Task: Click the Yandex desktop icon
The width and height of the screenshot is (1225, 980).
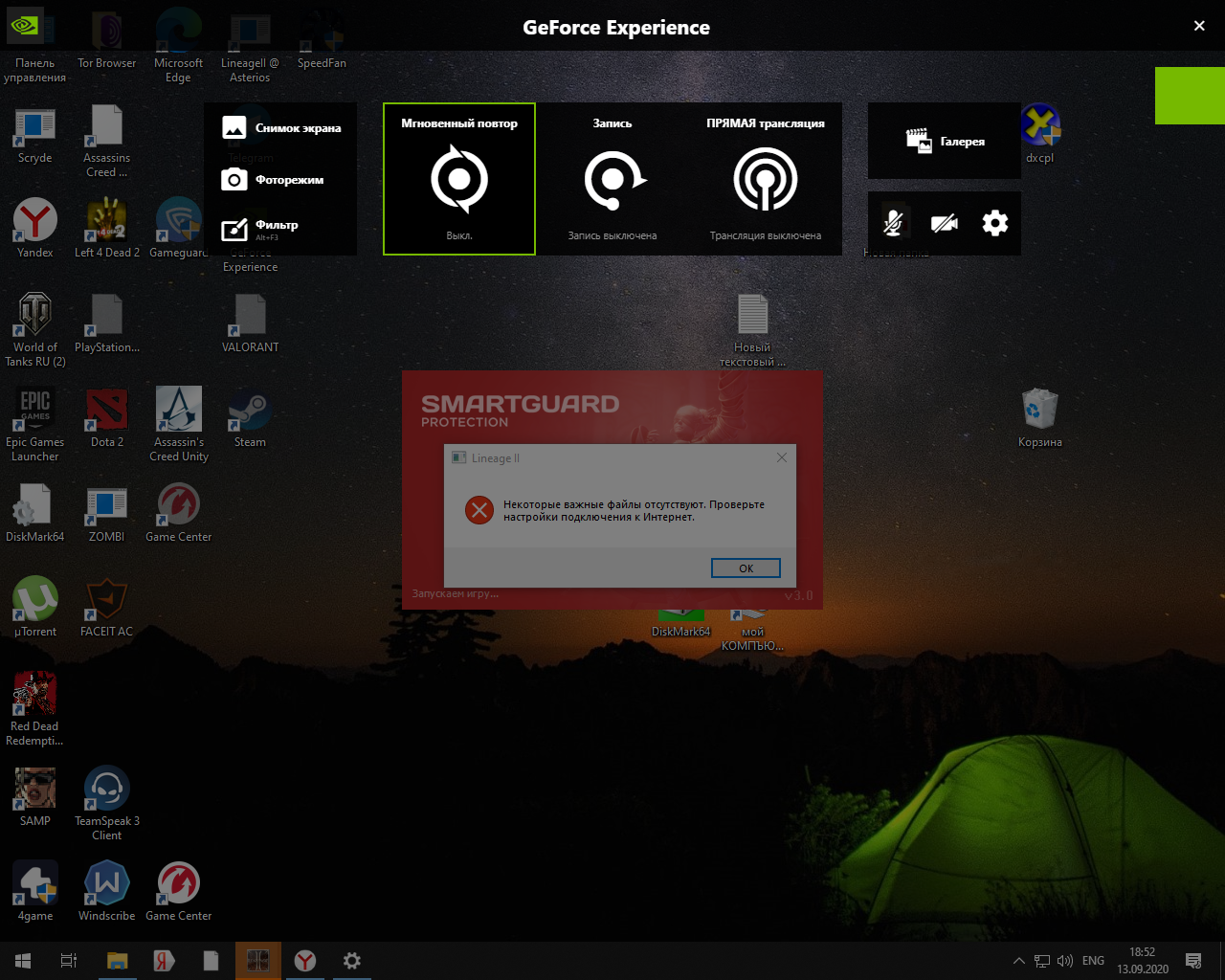Action: tap(35, 230)
